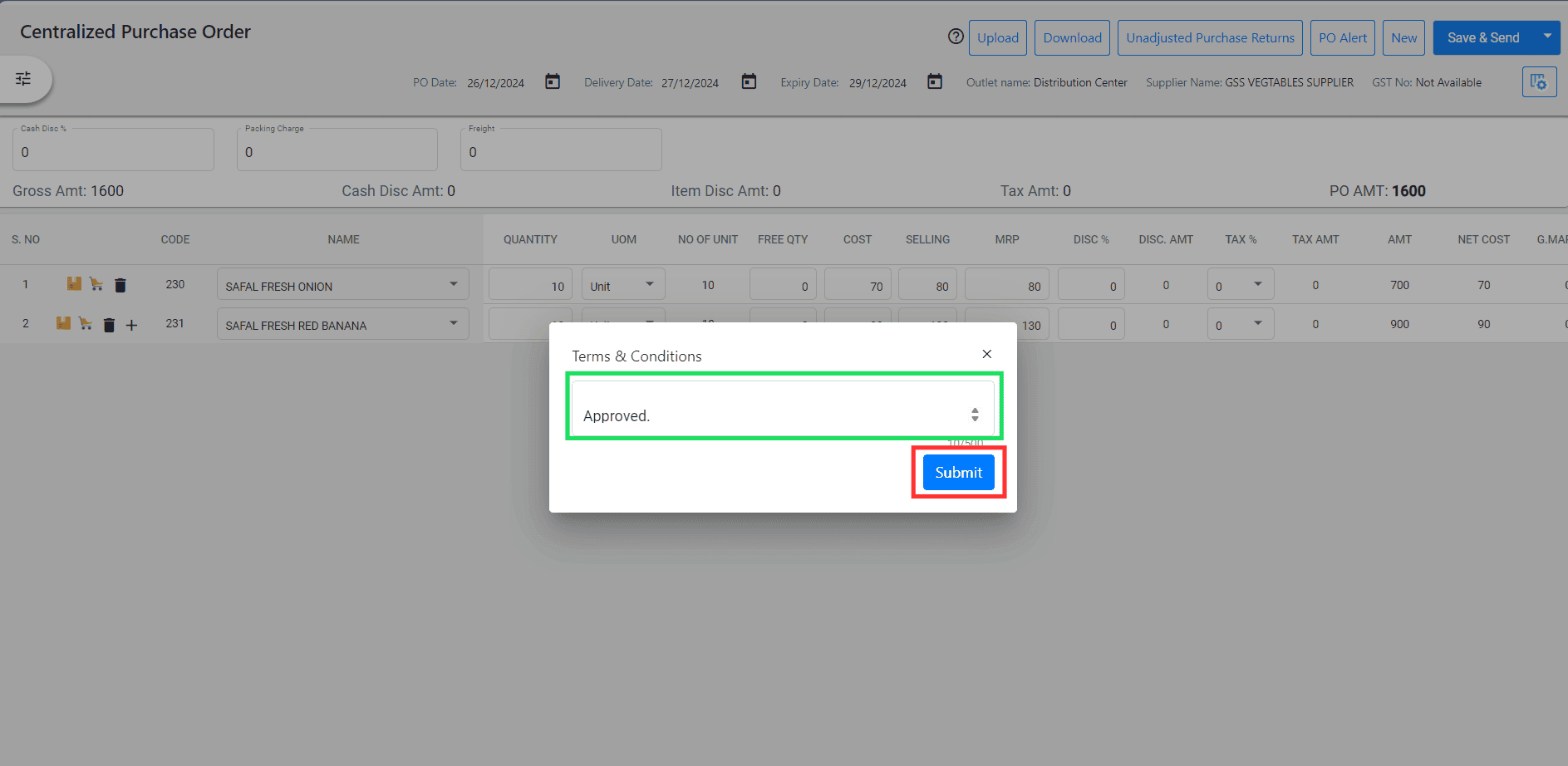Viewport: 1568px width, 766px height.
Task: Click the Disc % field of onion row
Action: (1091, 284)
